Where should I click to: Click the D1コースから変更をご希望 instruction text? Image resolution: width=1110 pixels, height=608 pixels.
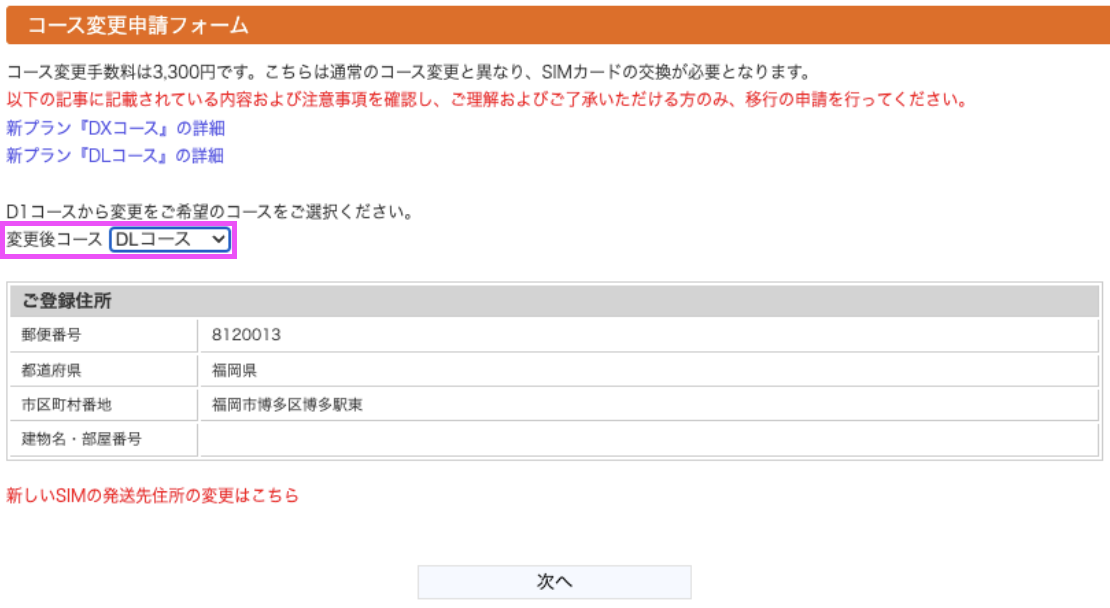pyautogui.click(x=210, y=212)
